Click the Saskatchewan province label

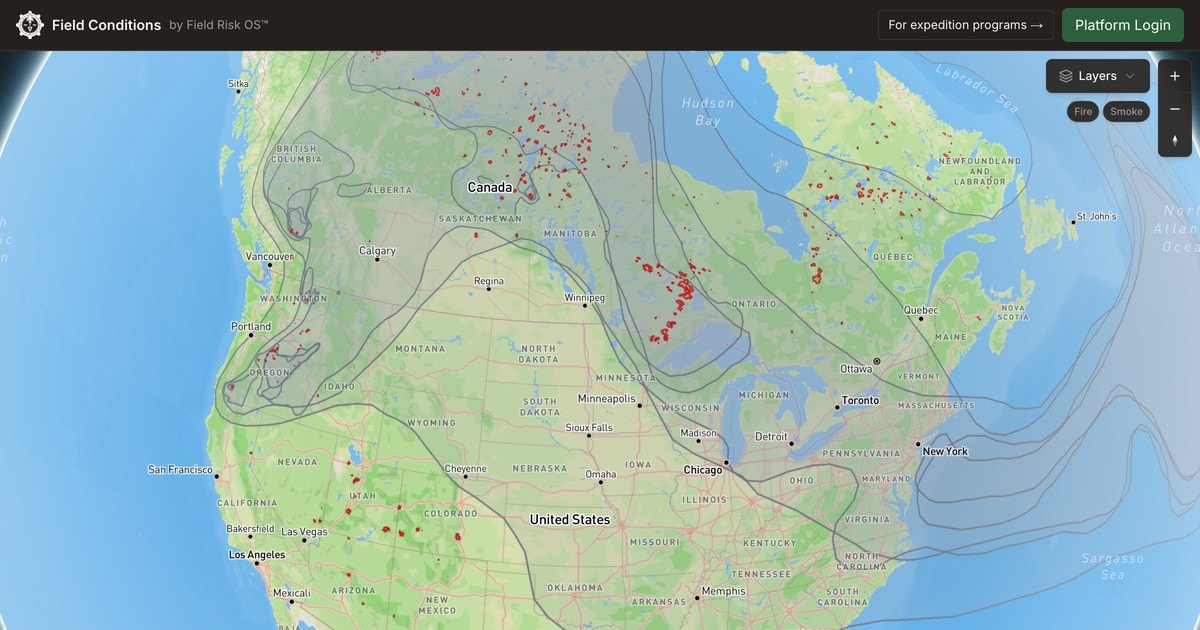(480, 218)
